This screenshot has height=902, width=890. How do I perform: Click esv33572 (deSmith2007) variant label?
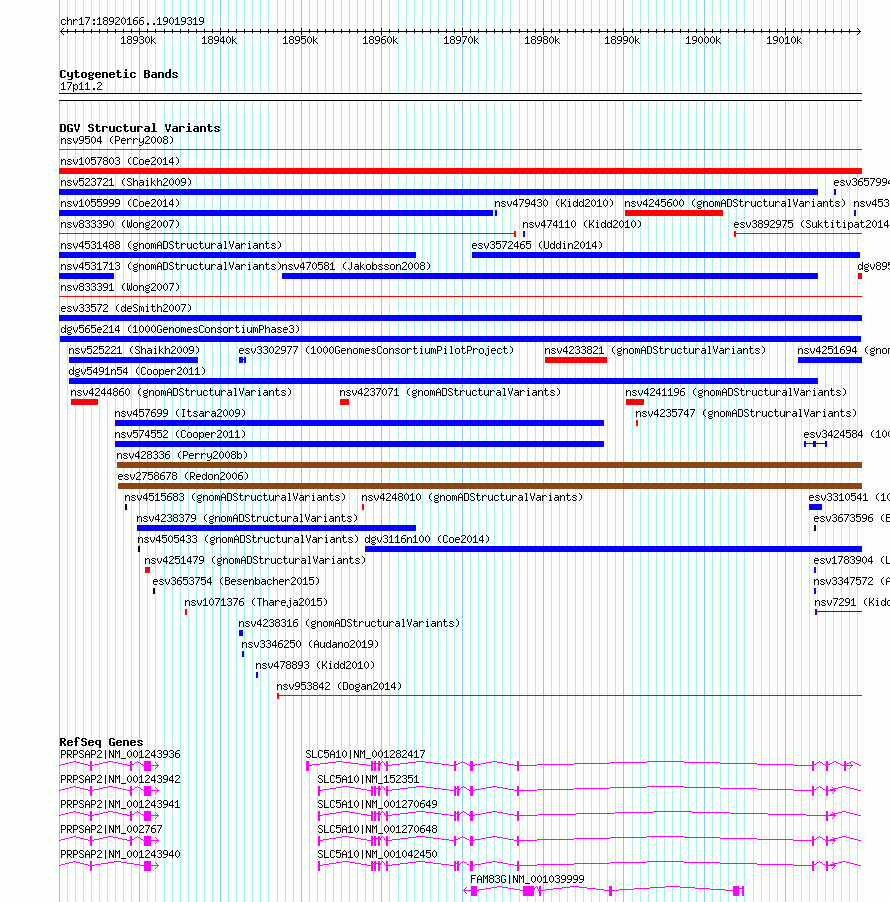[126, 308]
